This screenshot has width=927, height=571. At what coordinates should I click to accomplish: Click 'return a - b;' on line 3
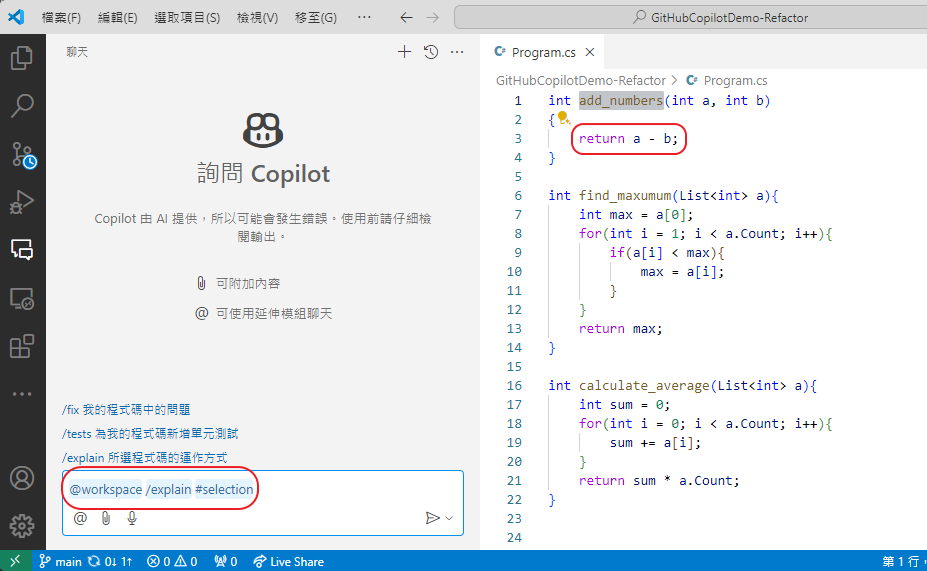(628, 139)
